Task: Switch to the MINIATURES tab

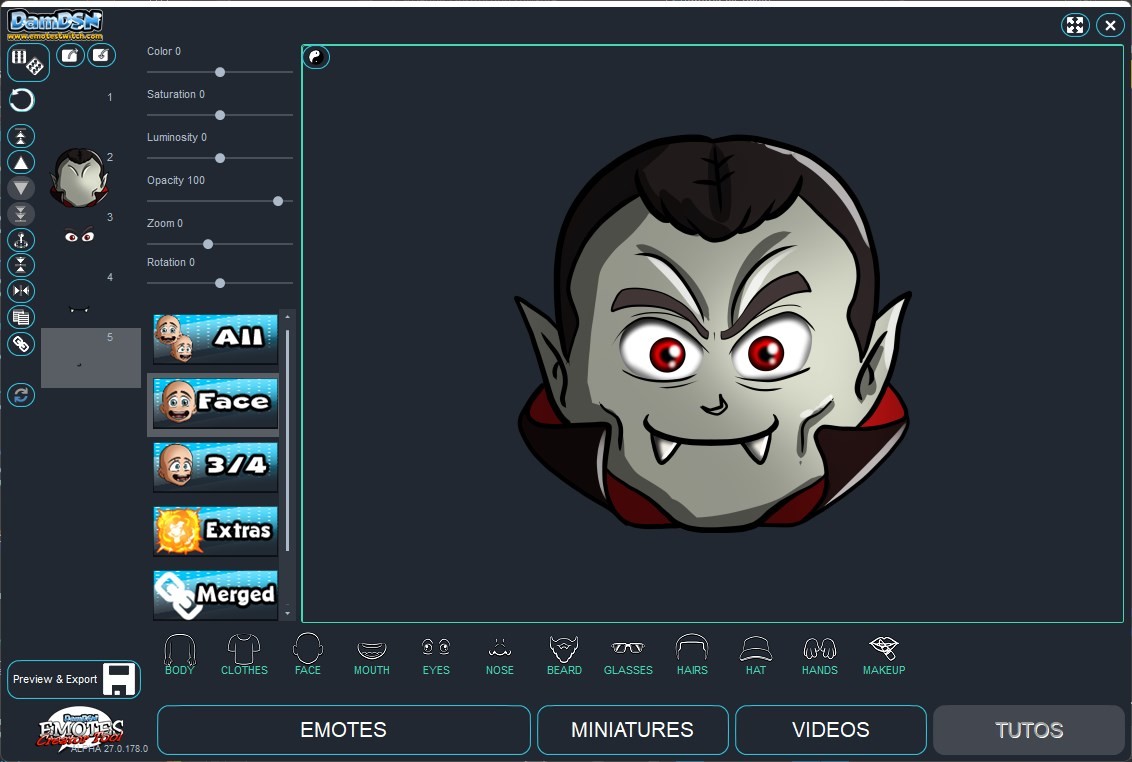Action: pos(632,730)
